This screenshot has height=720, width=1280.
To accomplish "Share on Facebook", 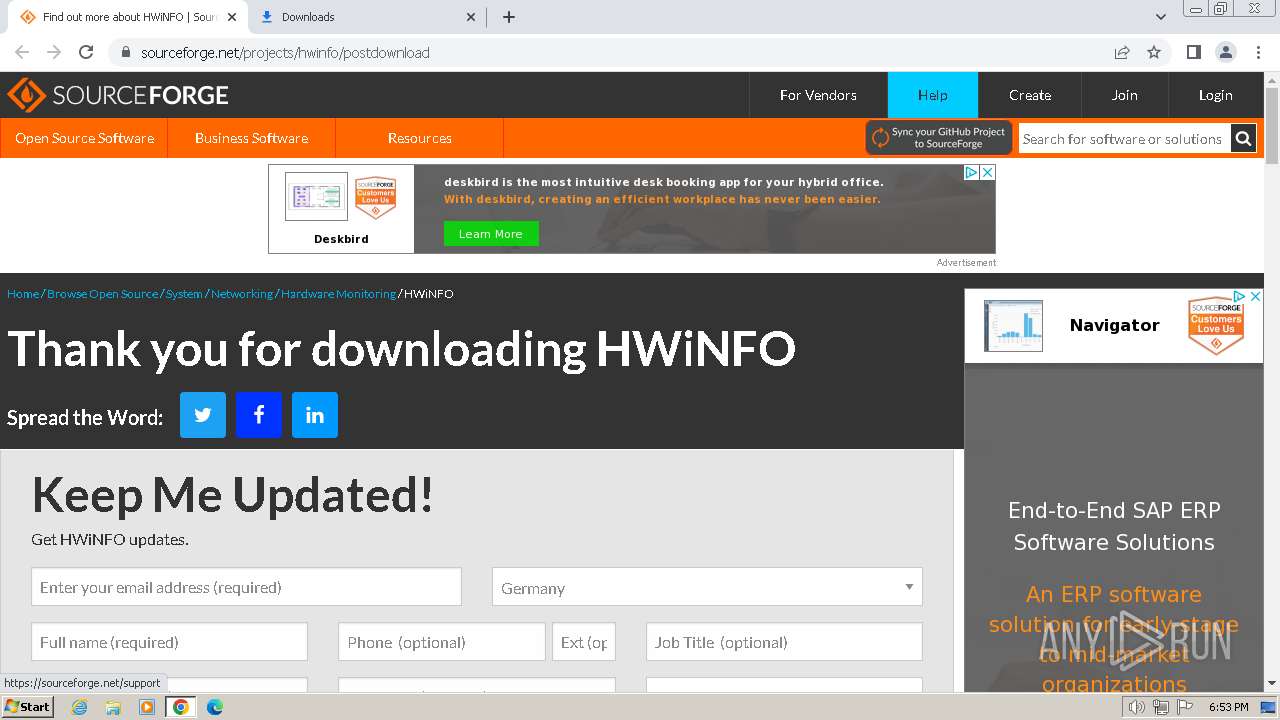I will (259, 415).
